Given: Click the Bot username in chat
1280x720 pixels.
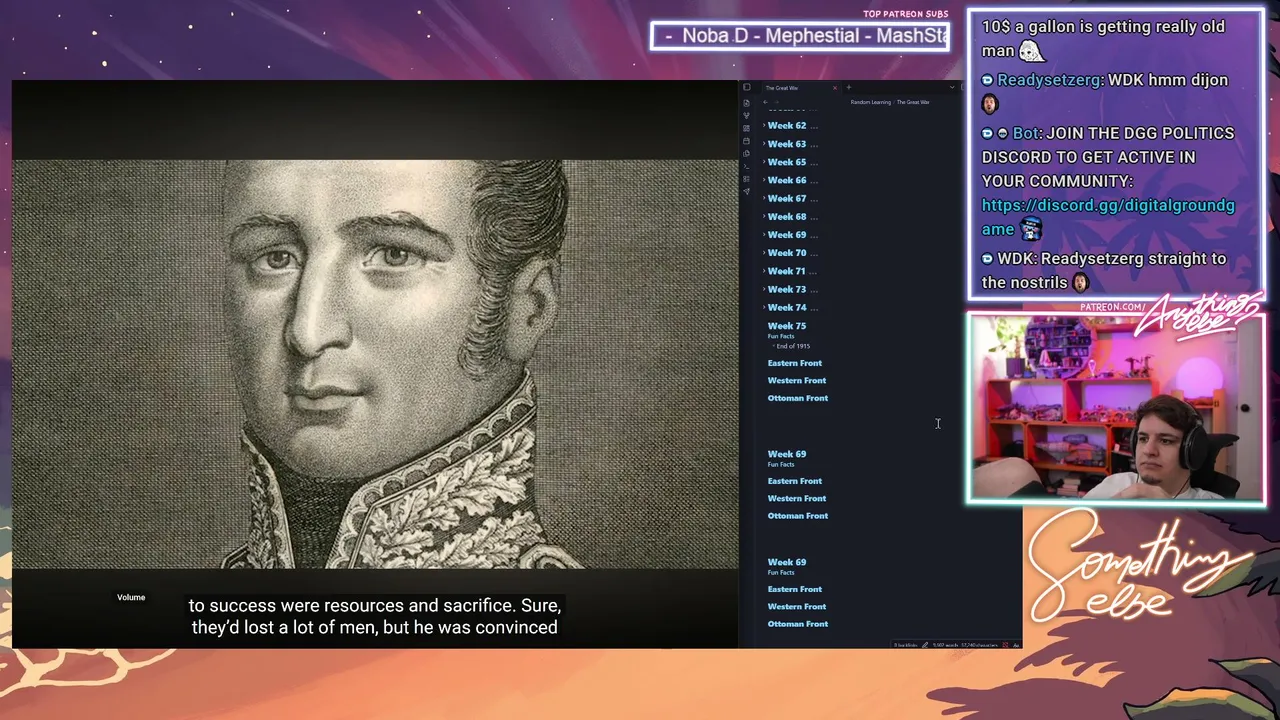Looking at the screenshot, I should click(x=1025, y=133).
